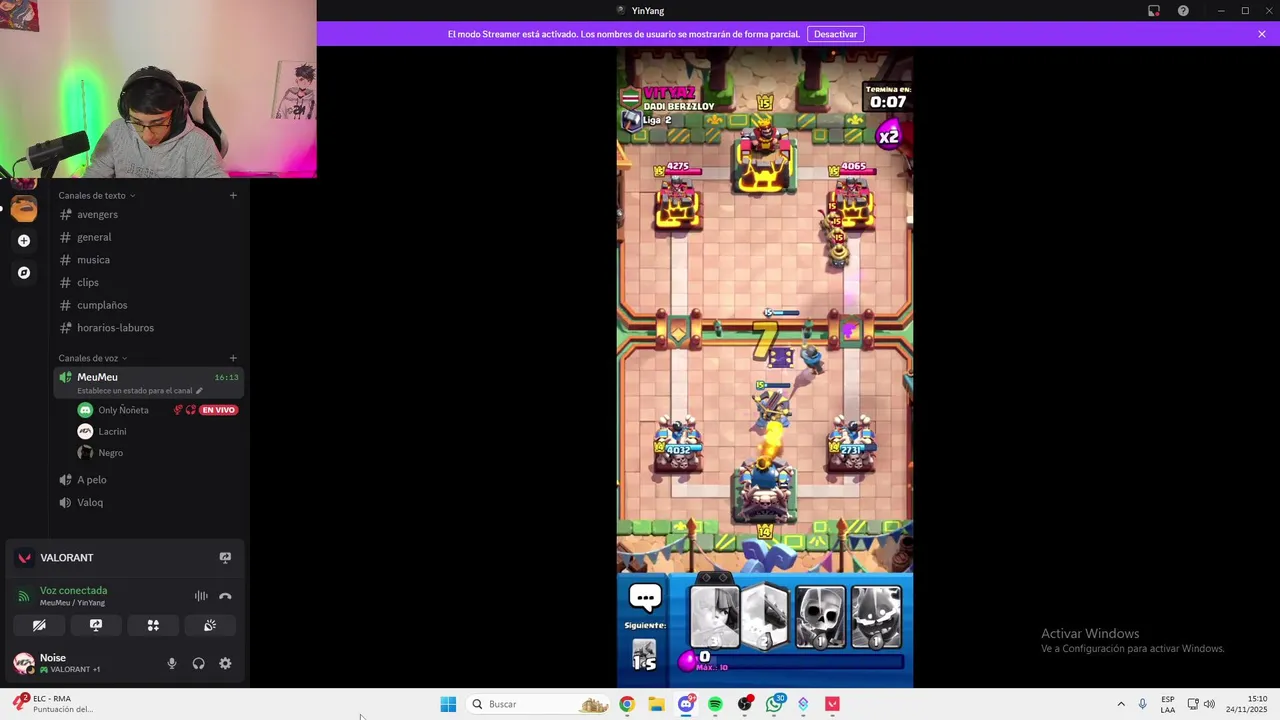Open Discord user settings gear
The image size is (1280, 720).
(225, 663)
